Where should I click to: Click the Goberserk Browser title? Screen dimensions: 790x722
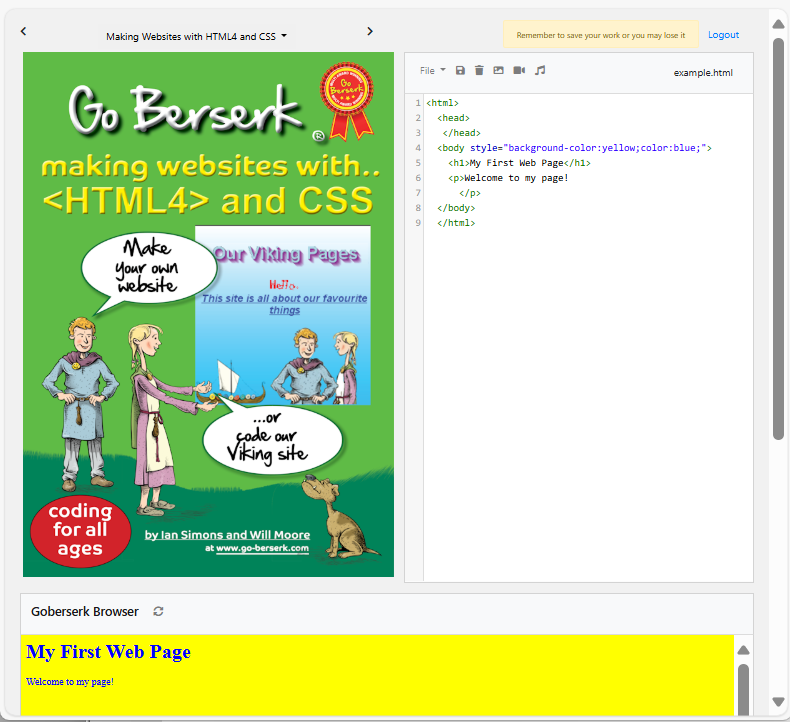pyautogui.click(x=85, y=611)
